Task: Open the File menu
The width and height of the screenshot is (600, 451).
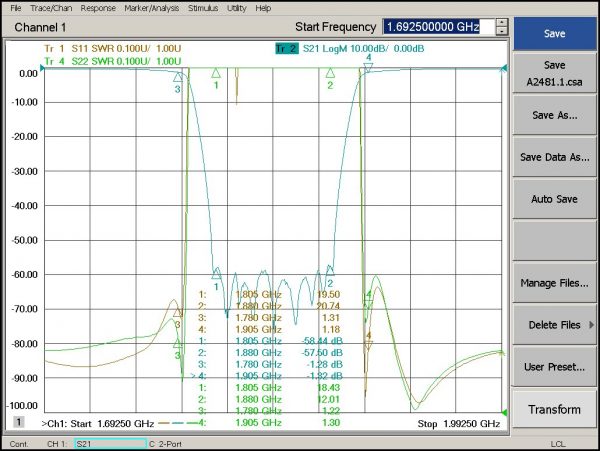Action: click(16, 8)
